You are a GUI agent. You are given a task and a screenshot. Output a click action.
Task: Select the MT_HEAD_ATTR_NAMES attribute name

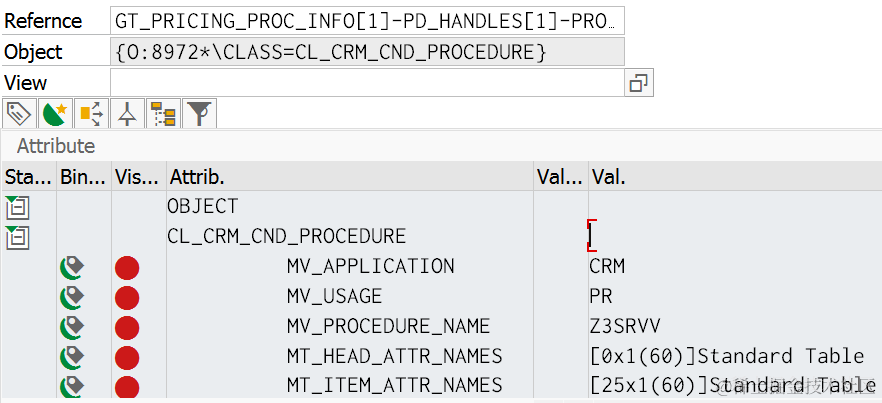tap(394, 357)
